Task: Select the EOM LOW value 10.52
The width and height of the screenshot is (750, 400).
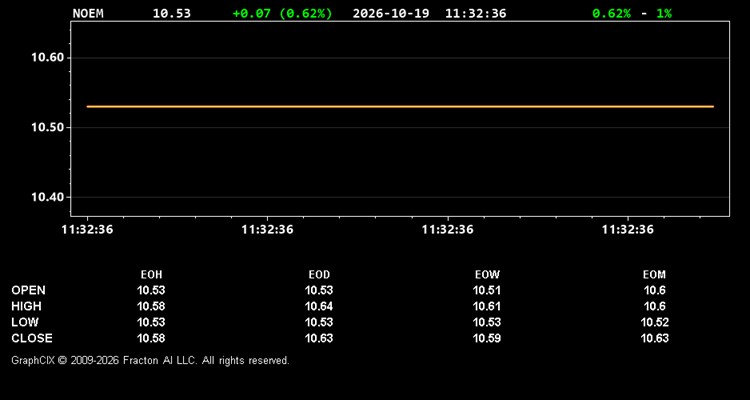Action: (x=654, y=322)
